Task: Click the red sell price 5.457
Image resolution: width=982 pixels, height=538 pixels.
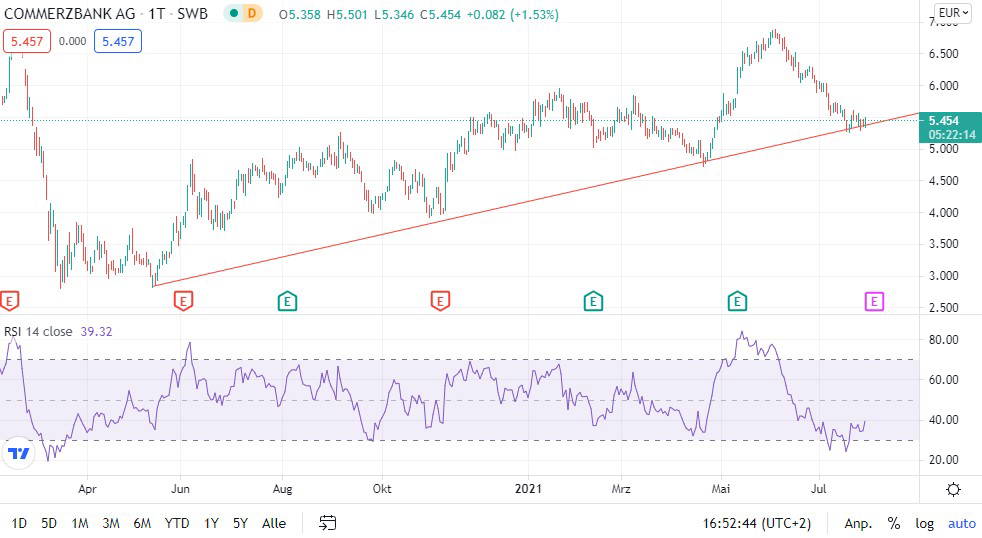Action: 27,41
